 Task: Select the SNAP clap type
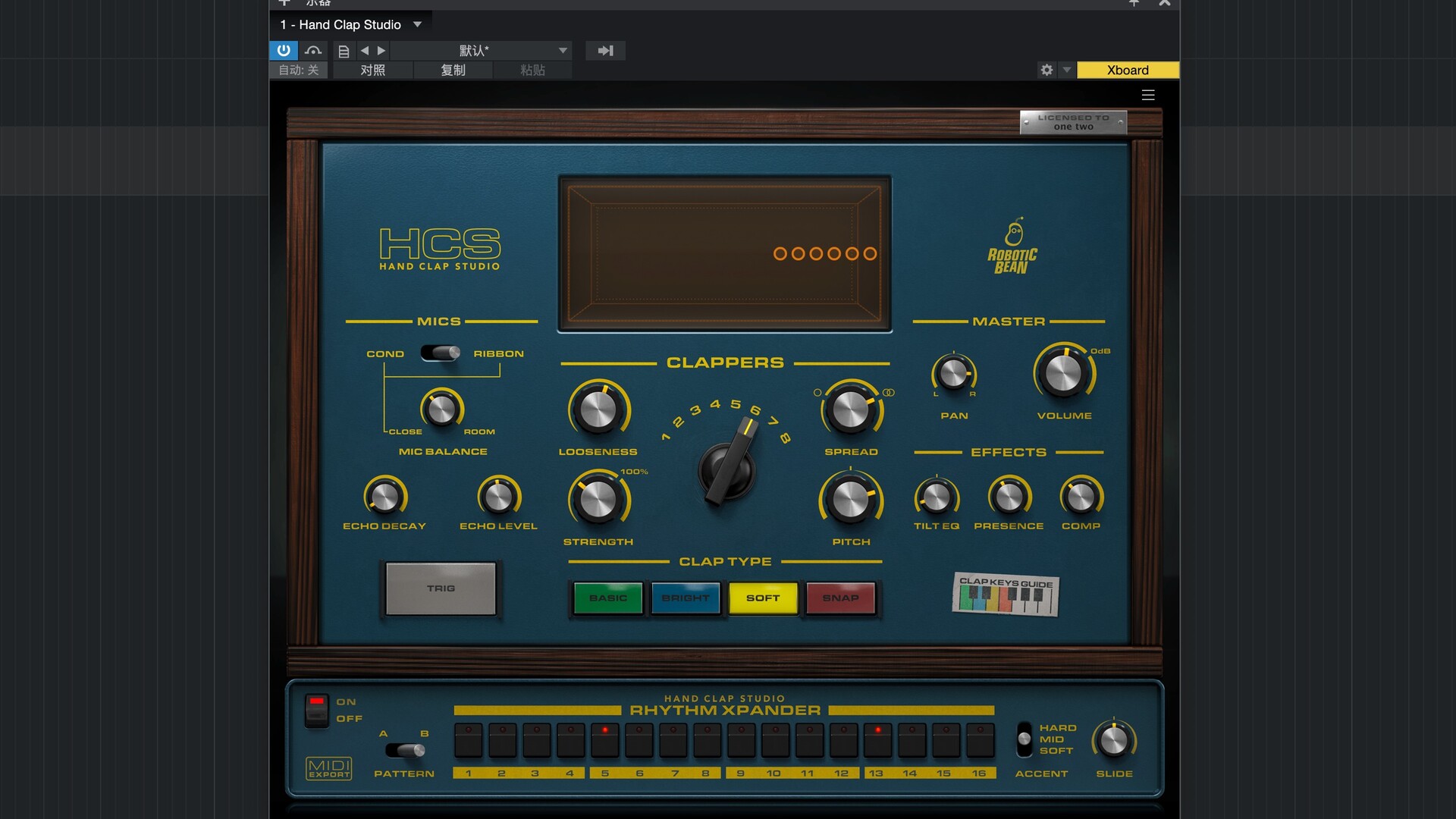click(x=841, y=598)
